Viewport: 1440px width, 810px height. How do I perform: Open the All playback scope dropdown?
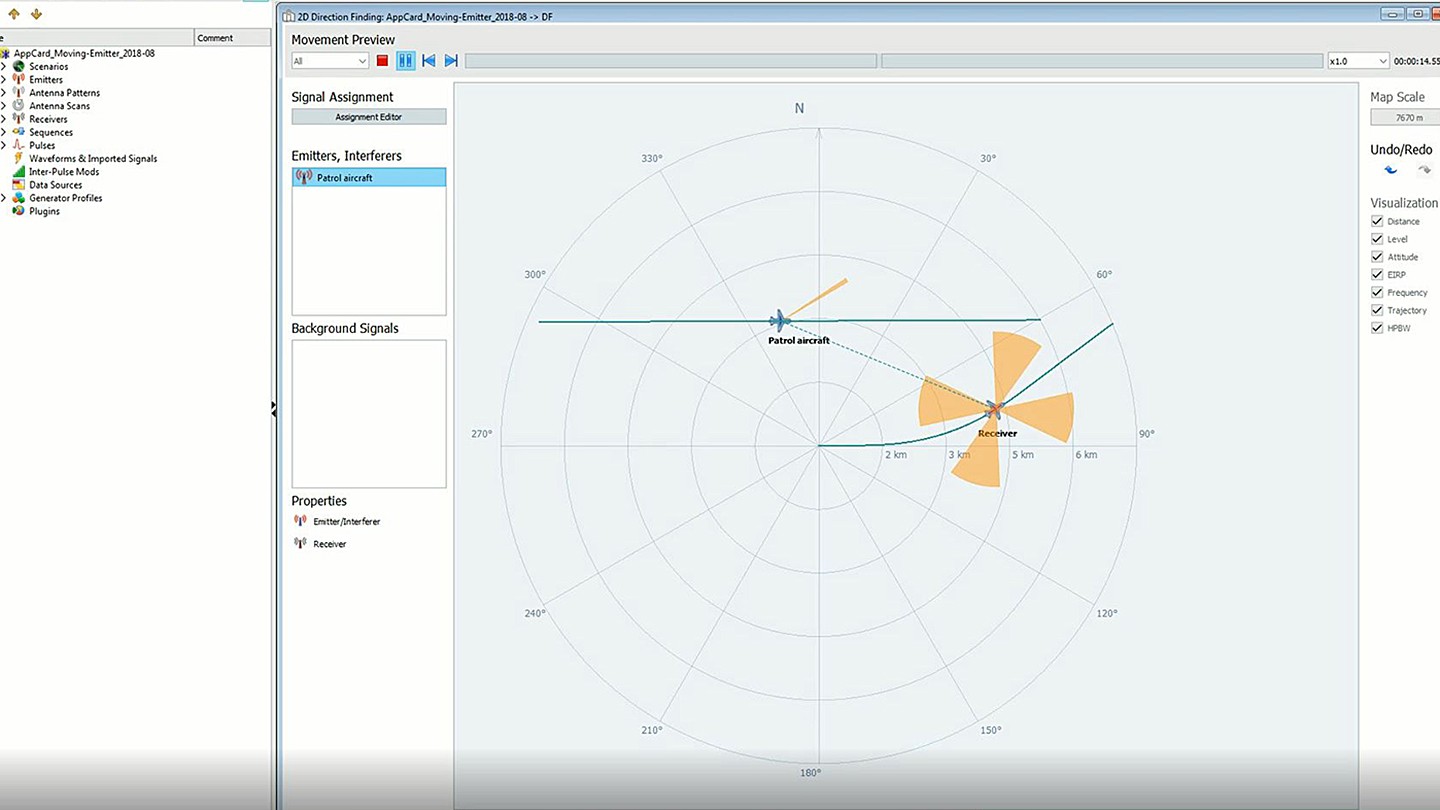pos(362,60)
